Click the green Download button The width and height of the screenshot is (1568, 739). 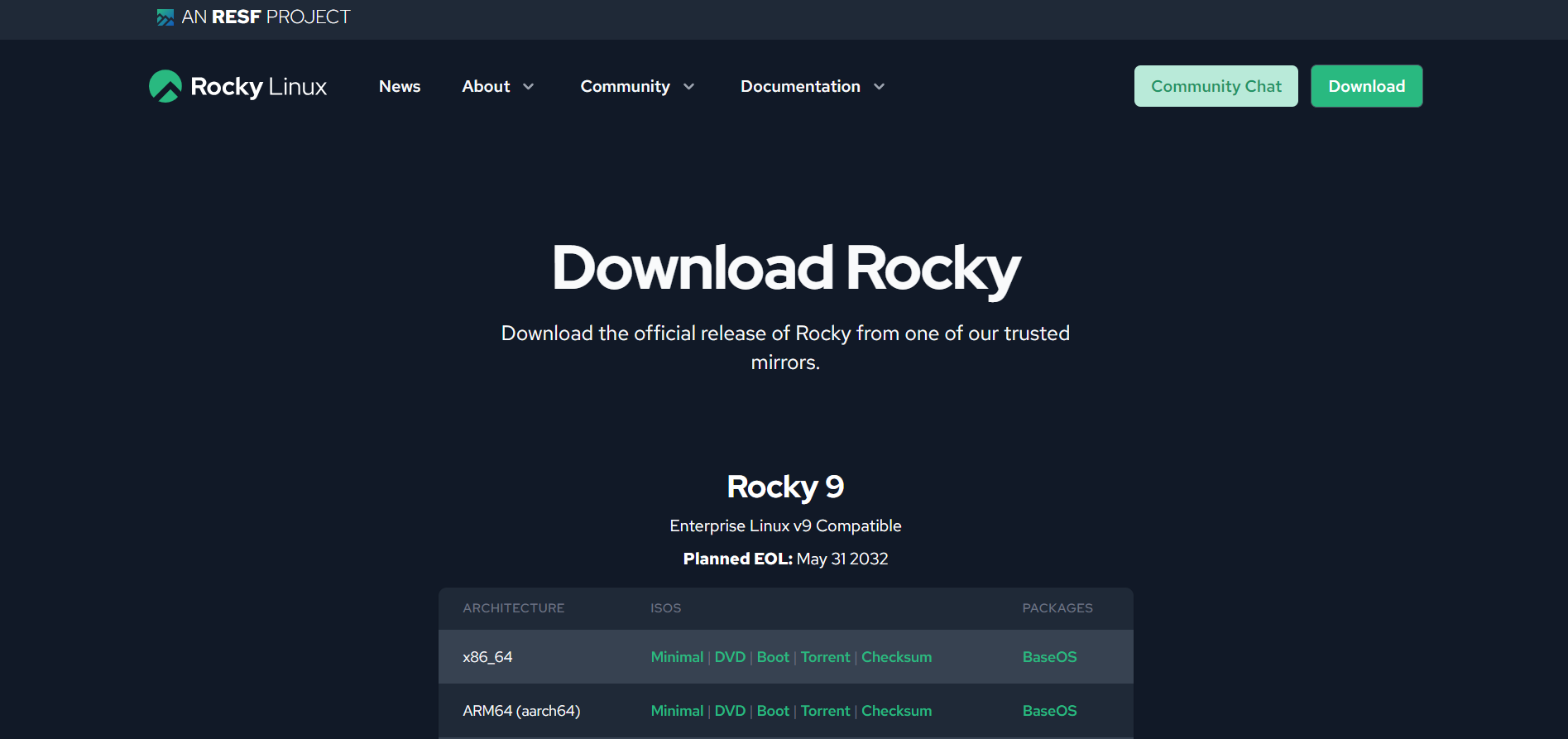[1366, 86]
